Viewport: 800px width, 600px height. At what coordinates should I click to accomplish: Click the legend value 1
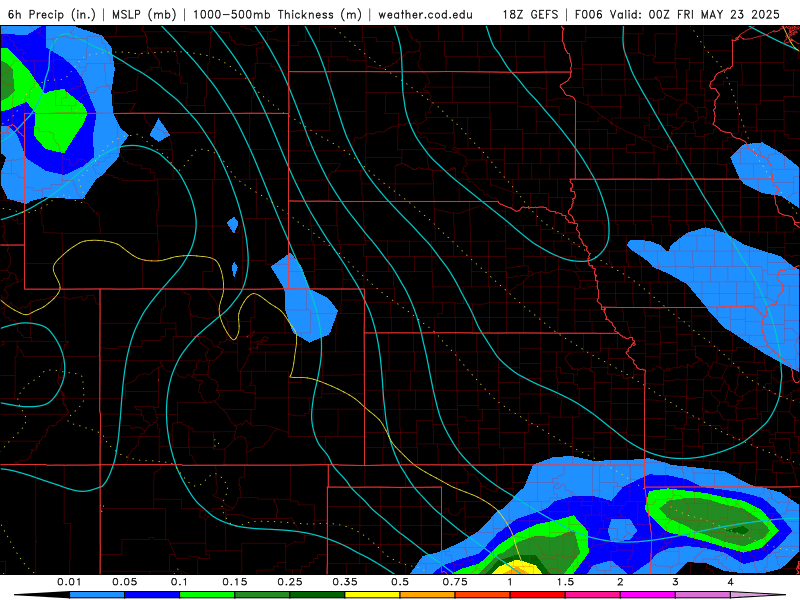tap(510, 582)
